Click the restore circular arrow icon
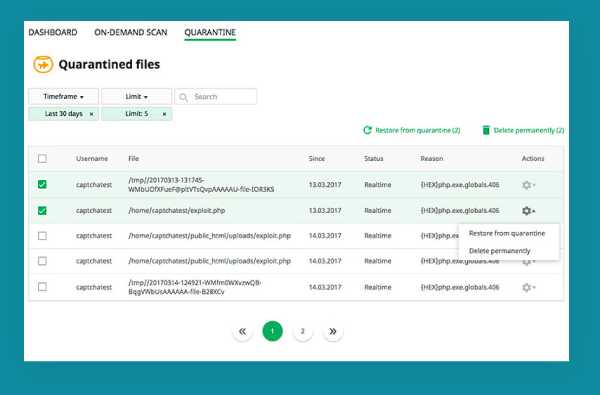 [367, 130]
